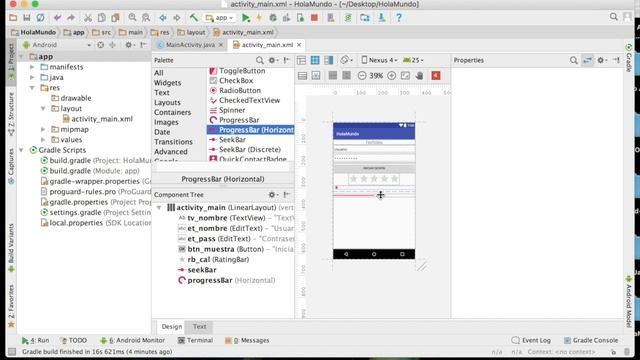Show Design and Blueprint side by side

click(329, 60)
